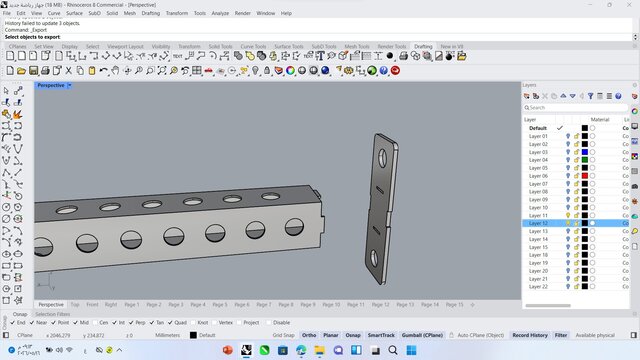Click the green color swatch of Layer 04
640x360 pixels.
tap(585, 160)
